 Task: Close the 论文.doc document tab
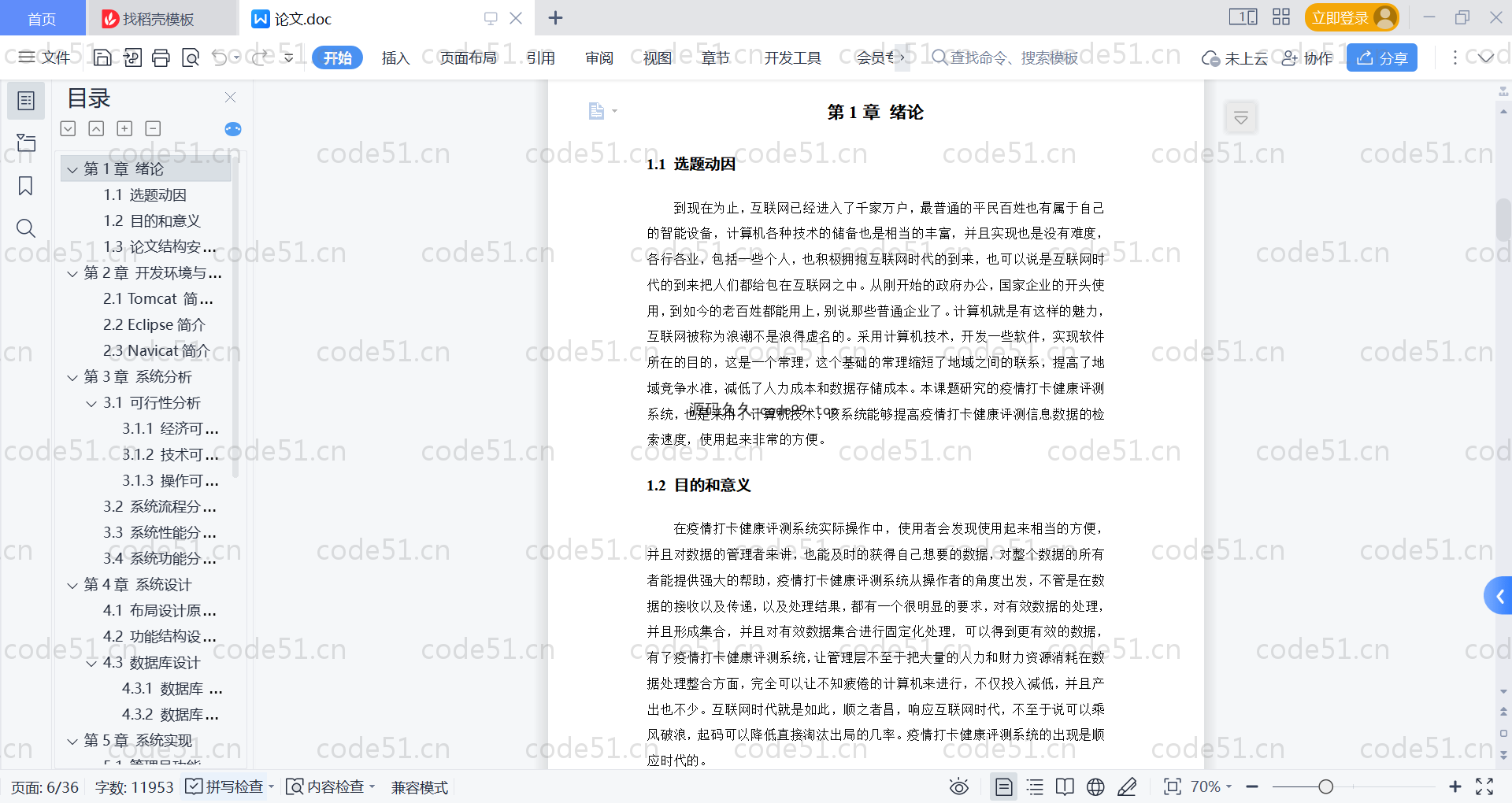click(x=516, y=17)
